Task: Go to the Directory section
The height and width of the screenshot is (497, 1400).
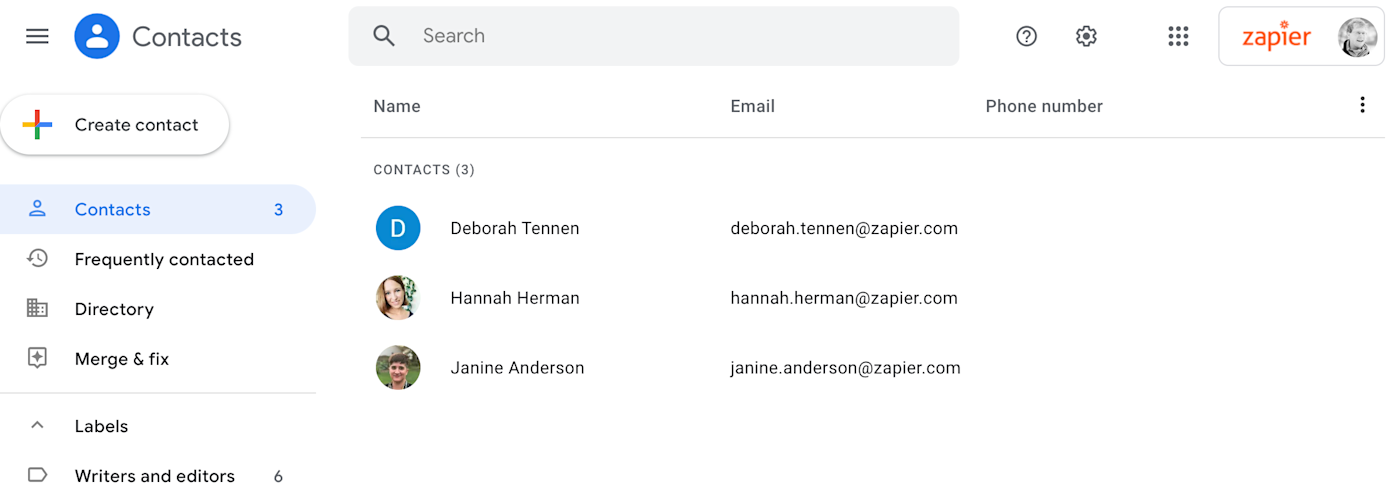Action: point(114,309)
